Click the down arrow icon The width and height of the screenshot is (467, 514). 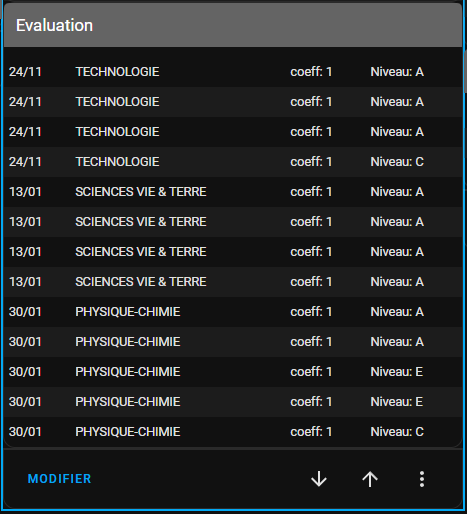tap(319, 479)
